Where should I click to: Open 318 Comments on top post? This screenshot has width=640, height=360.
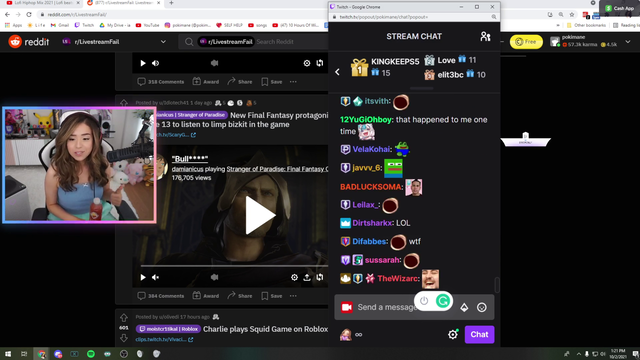161,82
